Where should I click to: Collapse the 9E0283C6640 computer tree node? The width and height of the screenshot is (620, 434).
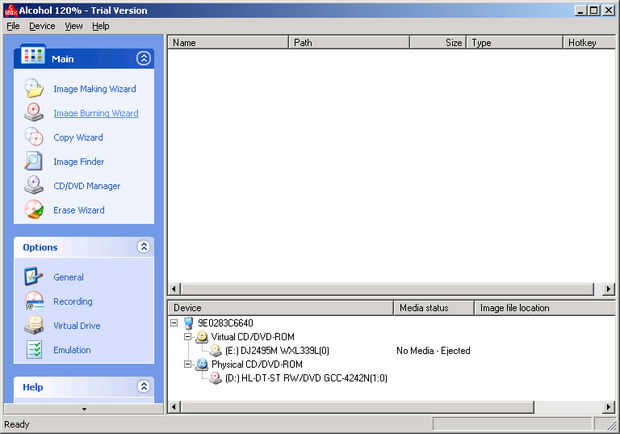(x=174, y=323)
